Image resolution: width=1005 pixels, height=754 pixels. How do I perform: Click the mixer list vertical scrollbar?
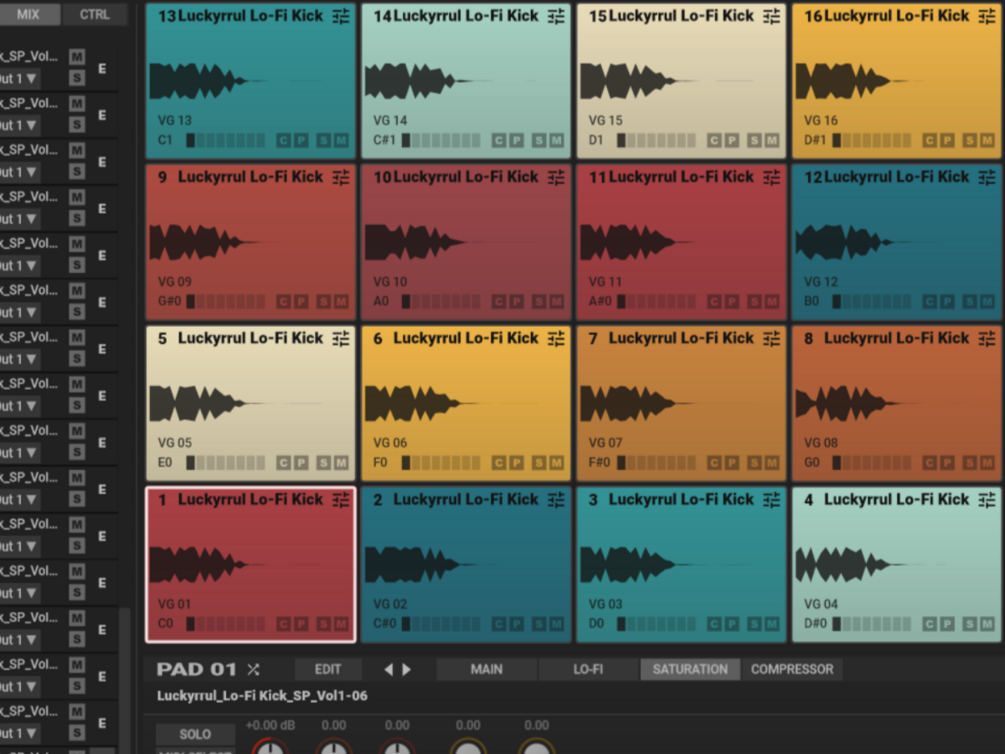point(125,680)
